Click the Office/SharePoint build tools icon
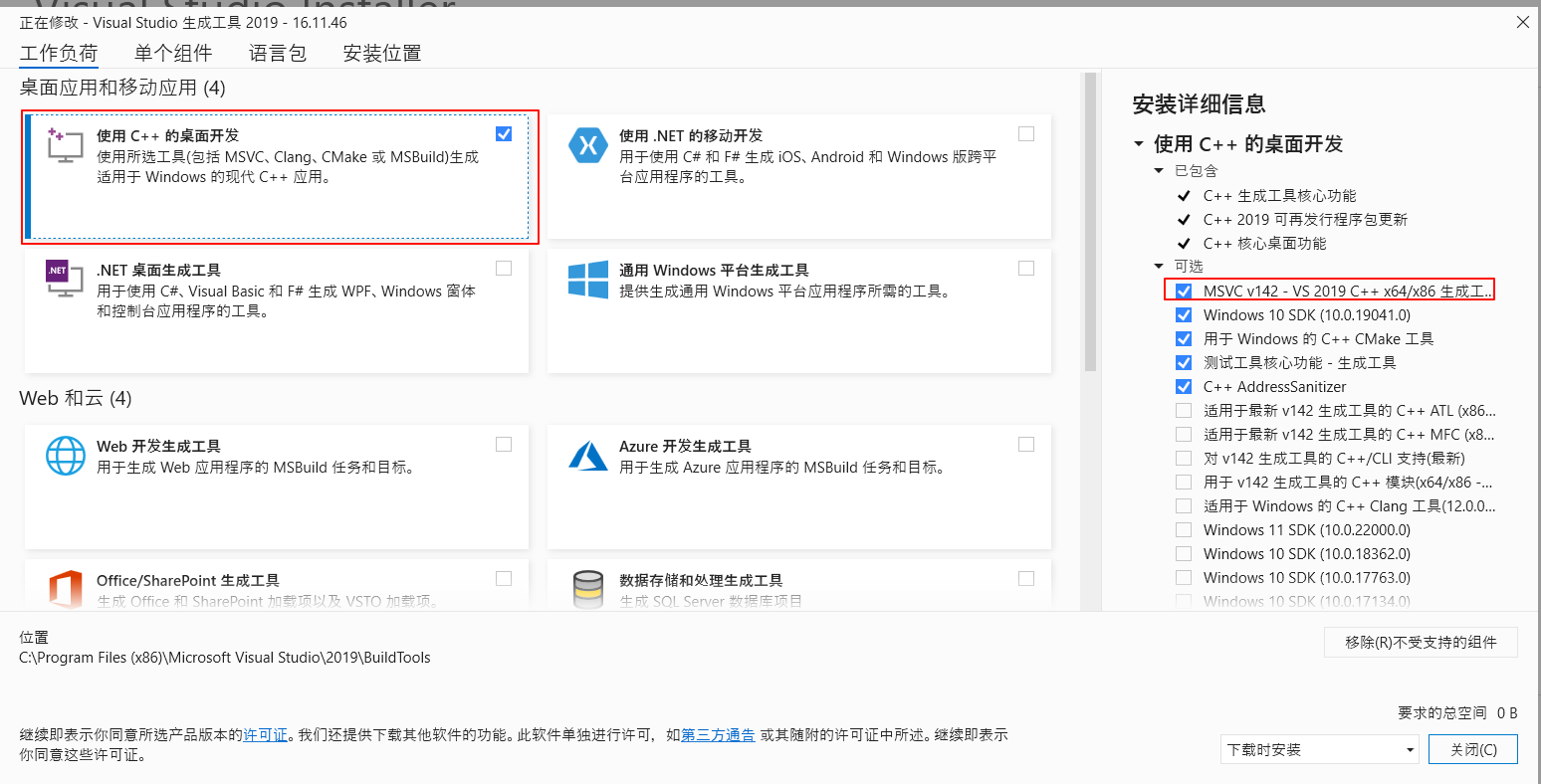 click(66, 589)
